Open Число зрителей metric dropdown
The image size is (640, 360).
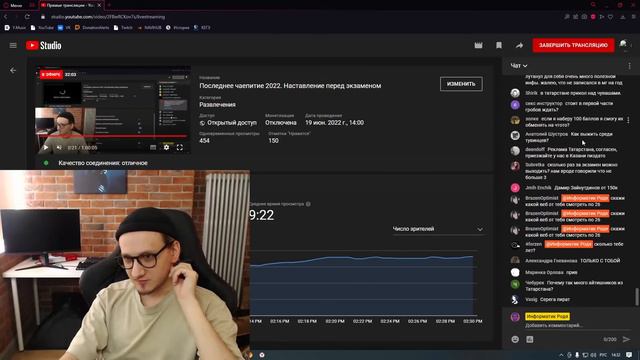(x=438, y=229)
